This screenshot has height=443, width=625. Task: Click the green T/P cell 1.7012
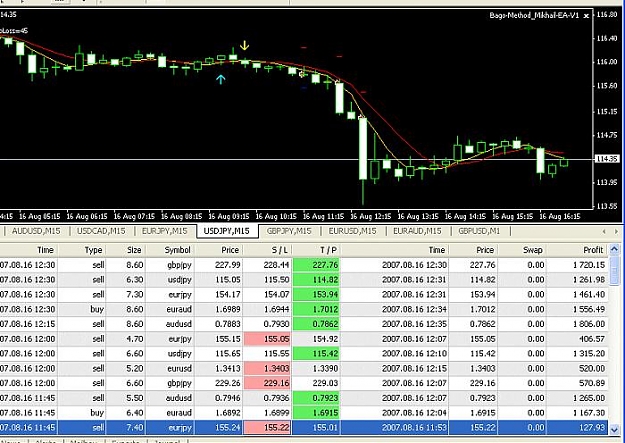[316, 309]
